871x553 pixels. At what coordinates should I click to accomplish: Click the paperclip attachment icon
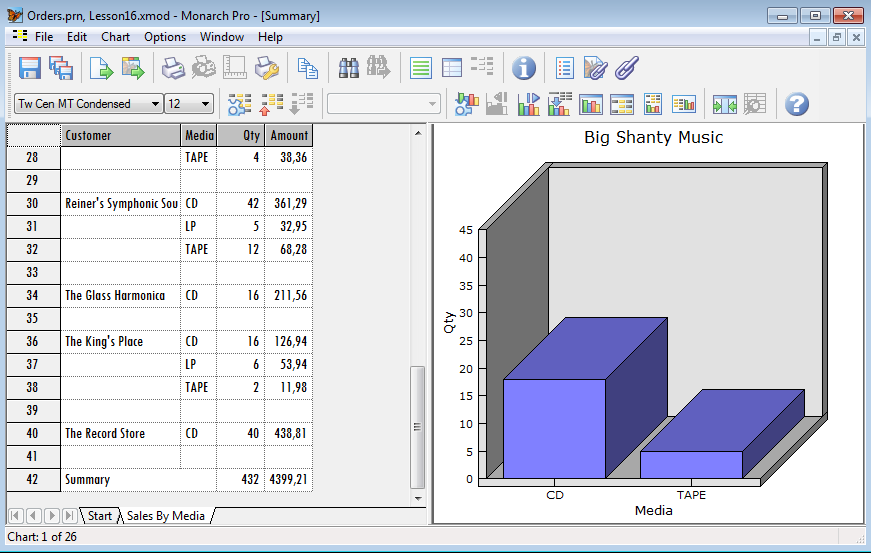coord(626,68)
